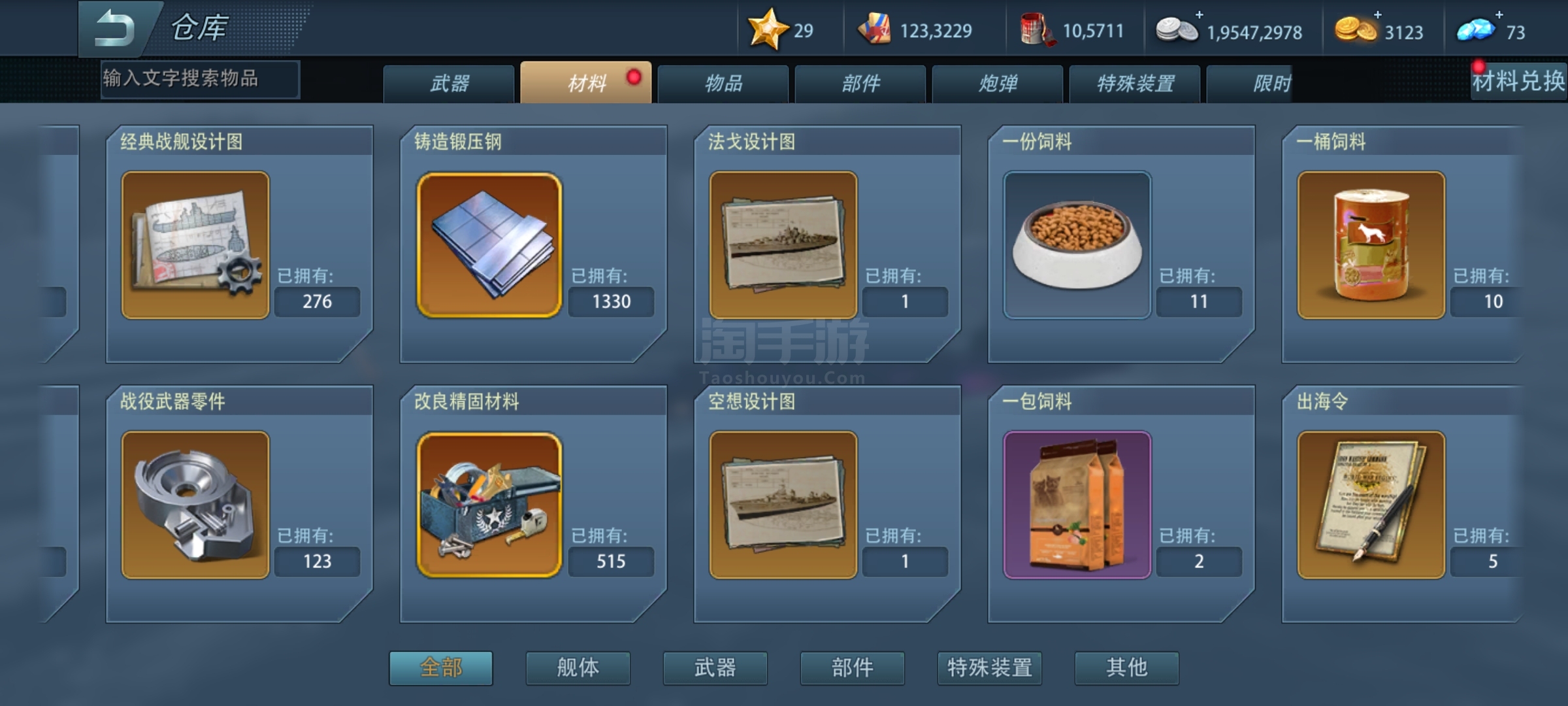Choose the 一桶饲料 canned food icon
Image resolution: width=1568 pixels, height=706 pixels.
1371,245
